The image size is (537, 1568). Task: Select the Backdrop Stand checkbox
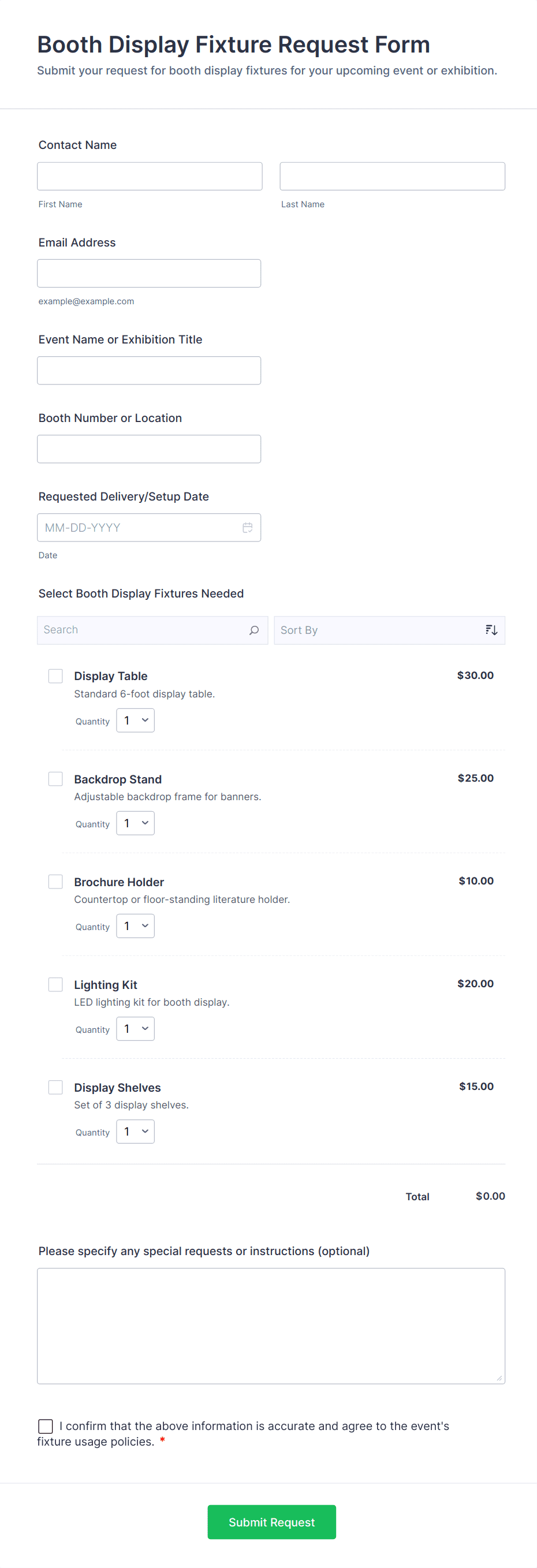[55, 779]
